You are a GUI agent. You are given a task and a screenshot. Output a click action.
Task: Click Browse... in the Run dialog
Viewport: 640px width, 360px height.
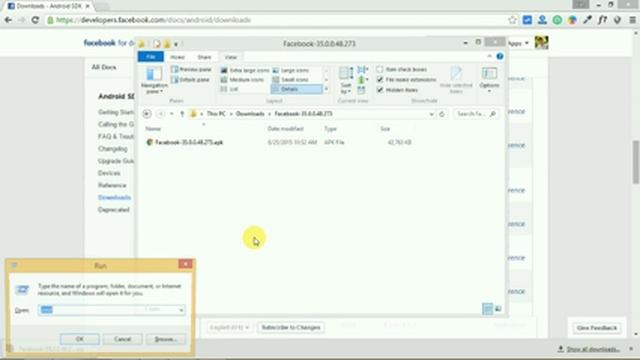[x=165, y=339]
